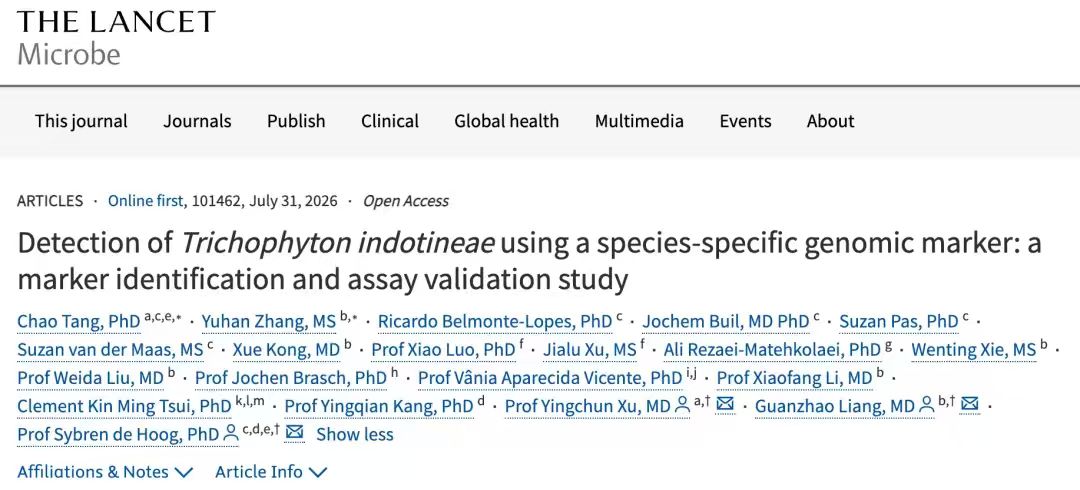Open the Multimedia menu item

pos(639,121)
